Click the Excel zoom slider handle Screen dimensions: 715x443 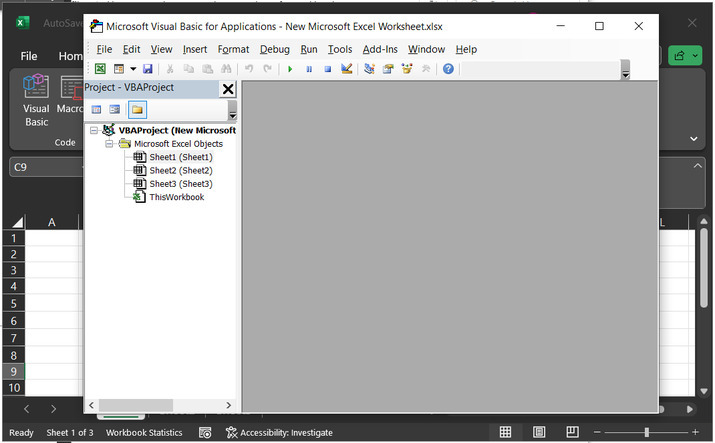(x=647, y=432)
